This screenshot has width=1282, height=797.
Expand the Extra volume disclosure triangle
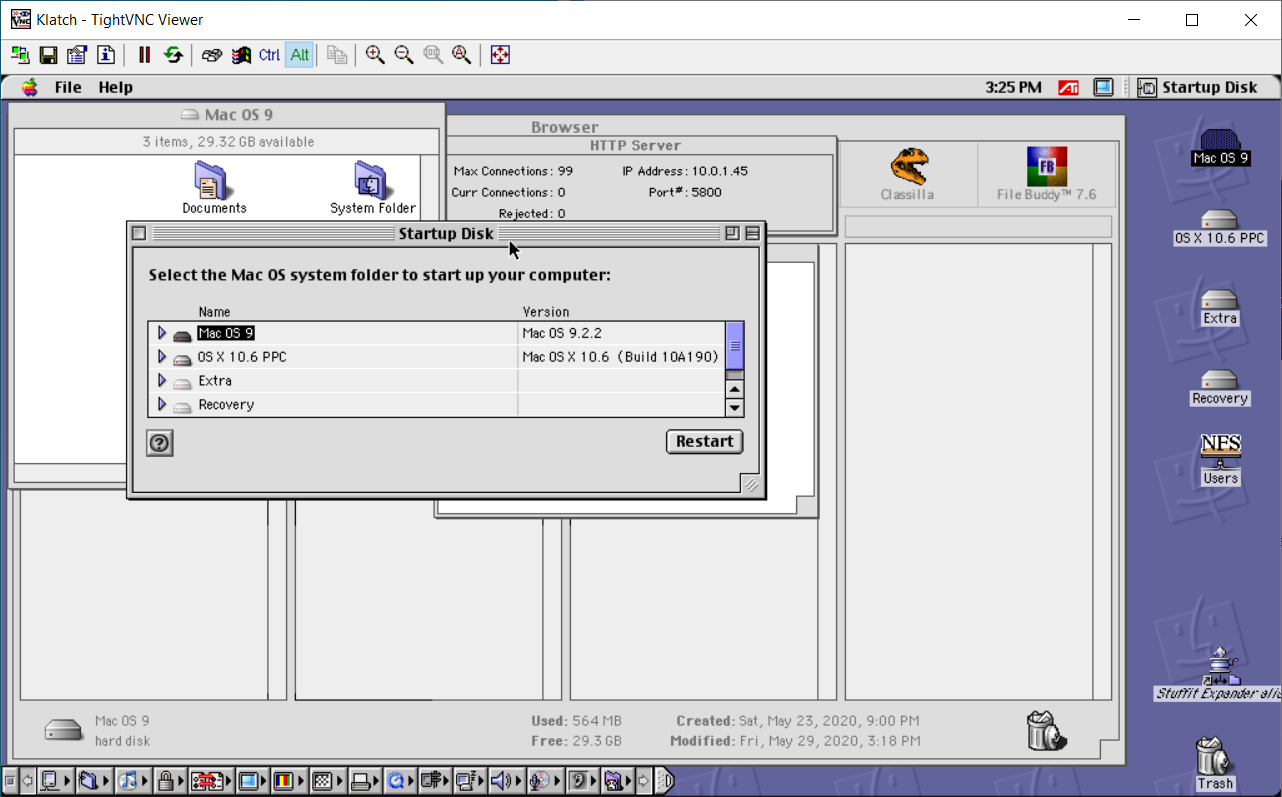(161, 381)
